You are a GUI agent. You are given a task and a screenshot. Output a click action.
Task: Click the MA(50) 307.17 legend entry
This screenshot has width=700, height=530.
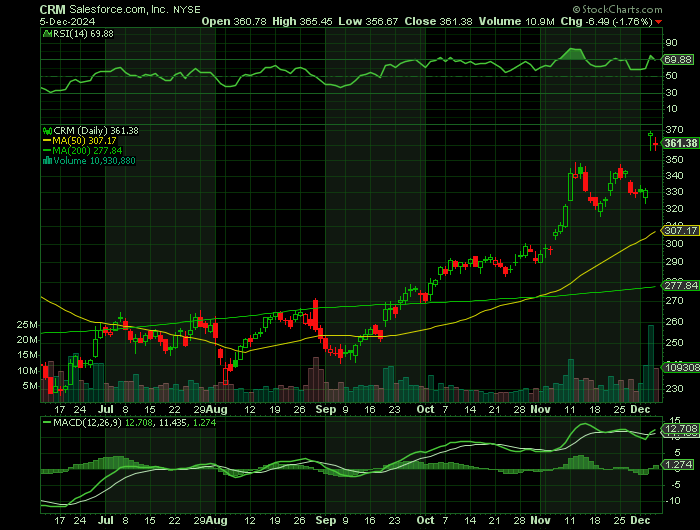click(x=79, y=141)
